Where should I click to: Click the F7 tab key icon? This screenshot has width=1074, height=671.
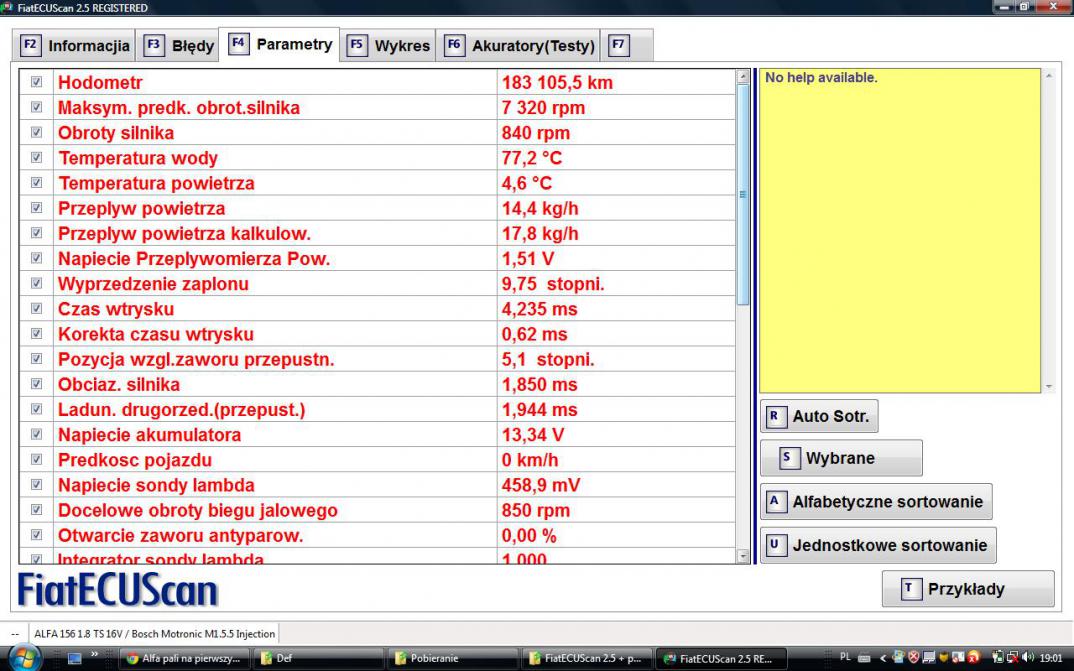(619, 45)
